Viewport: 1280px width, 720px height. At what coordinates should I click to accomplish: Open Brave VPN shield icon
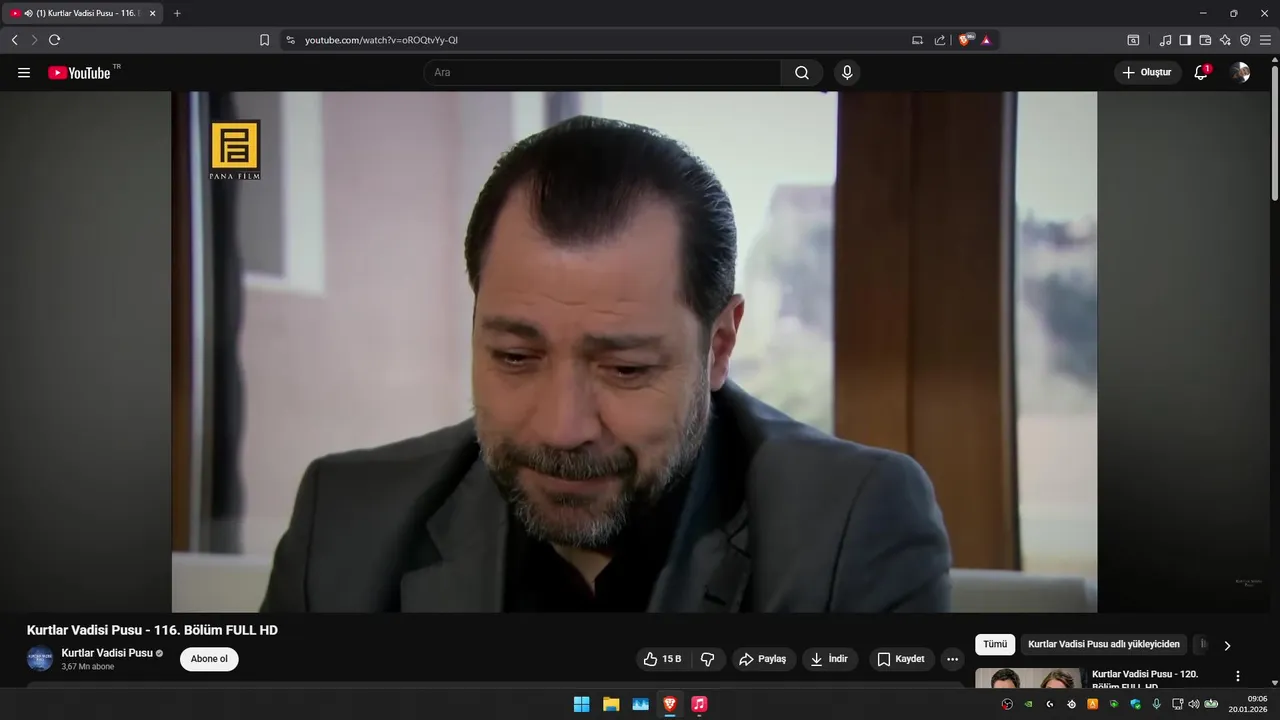[x=1245, y=40]
